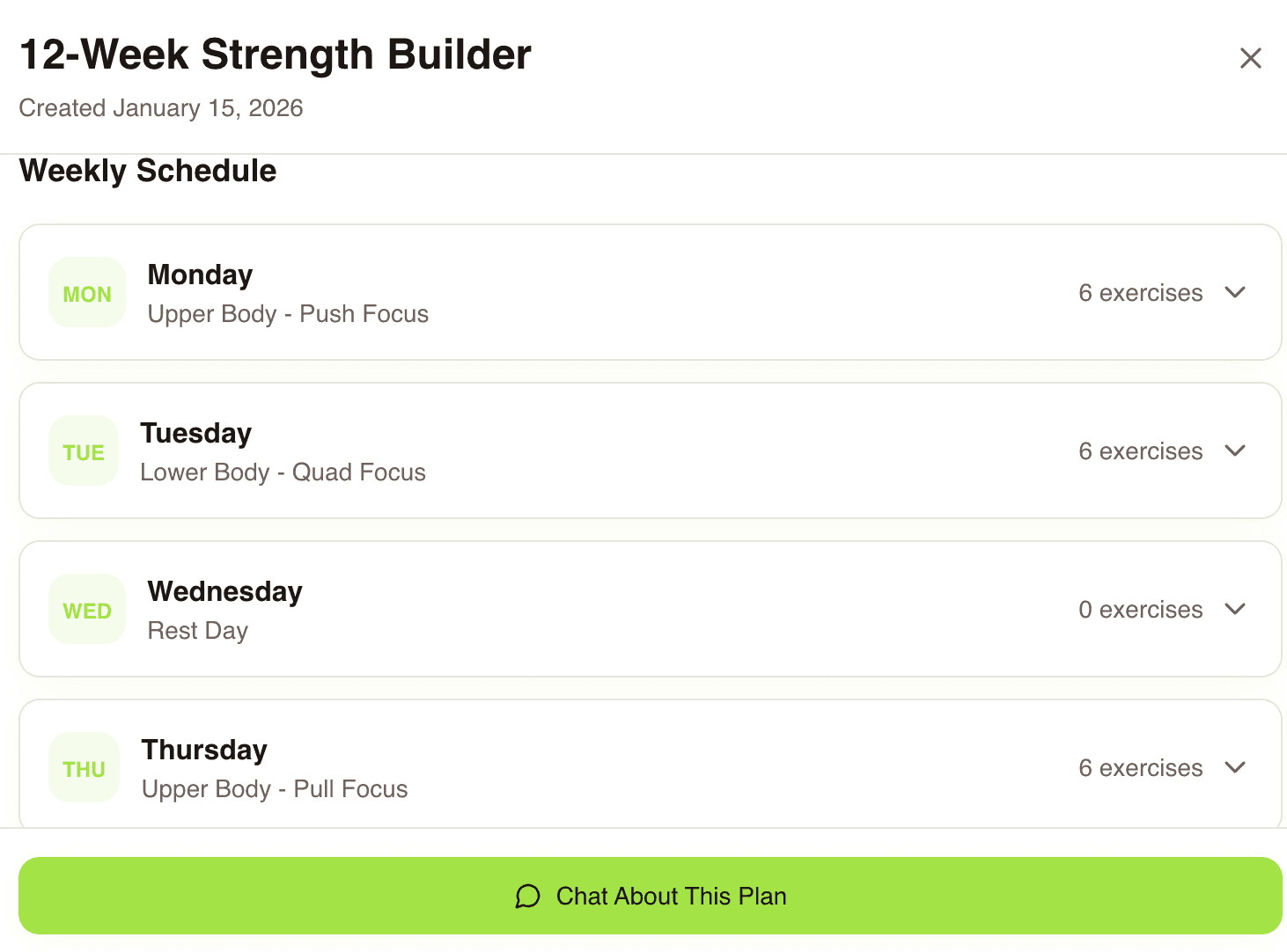Select the Tuesday Lower Body card

(x=616, y=450)
